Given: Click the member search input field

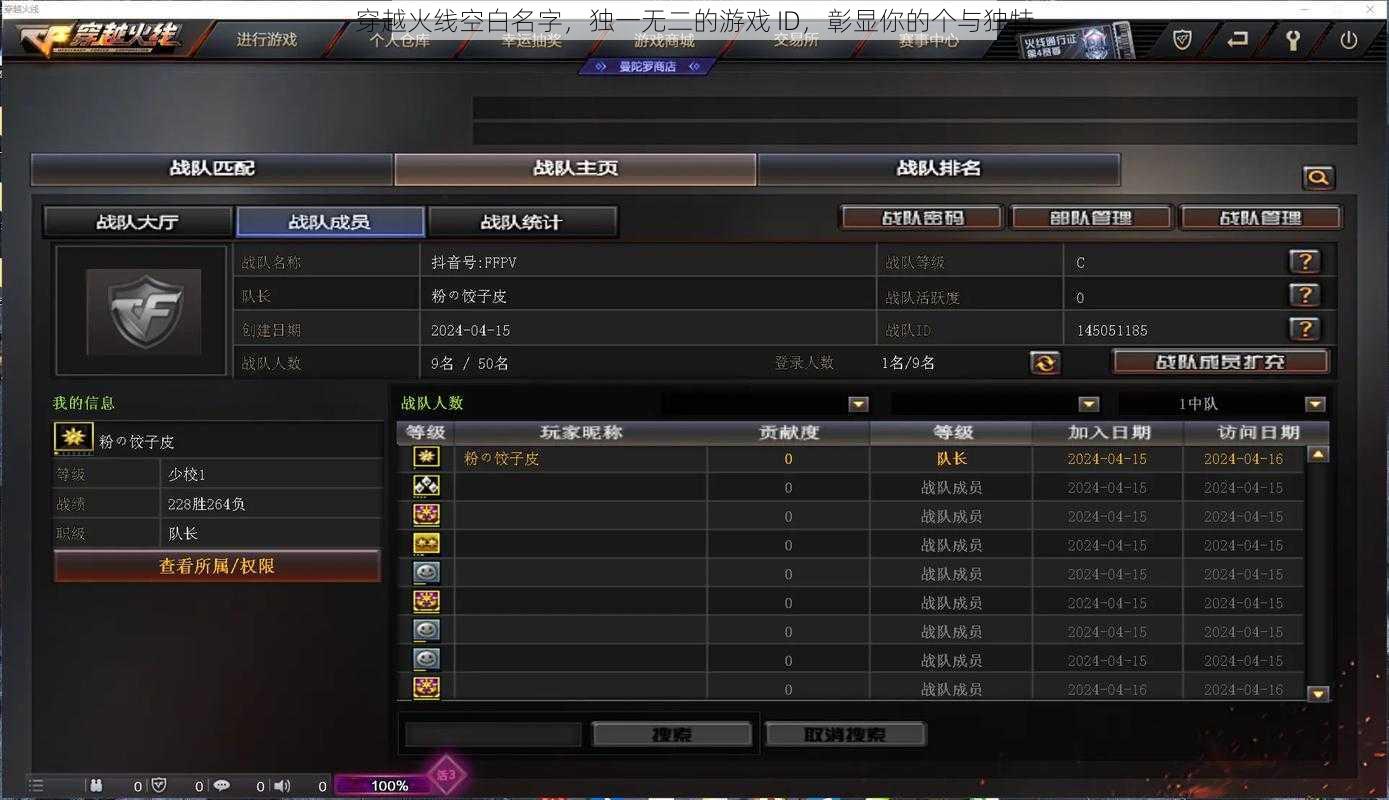Looking at the screenshot, I should pyautogui.click(x=493, y=735).
